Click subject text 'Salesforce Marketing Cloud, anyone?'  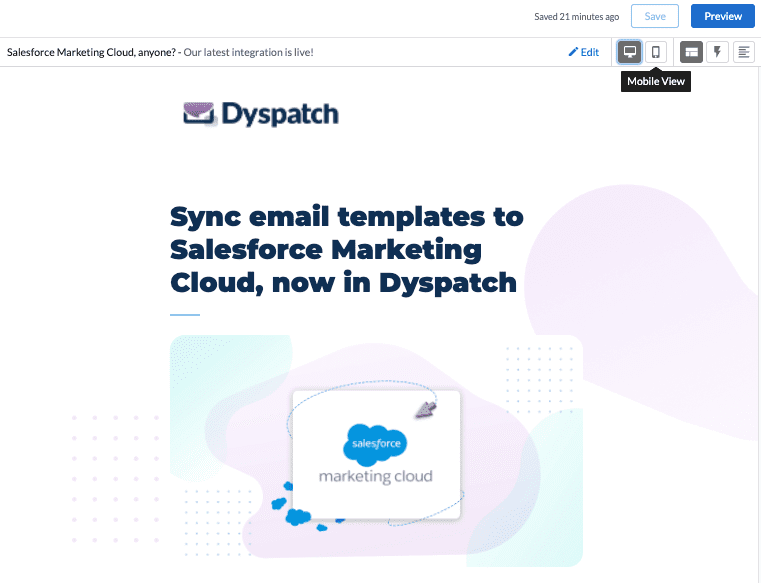(x=91, y=52)
